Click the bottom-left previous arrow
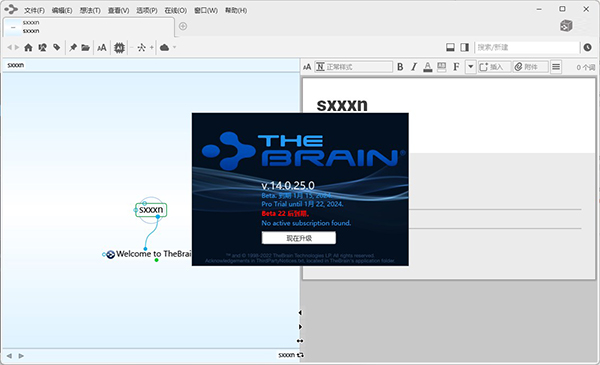Screen dimensions: 600x365 9,356
